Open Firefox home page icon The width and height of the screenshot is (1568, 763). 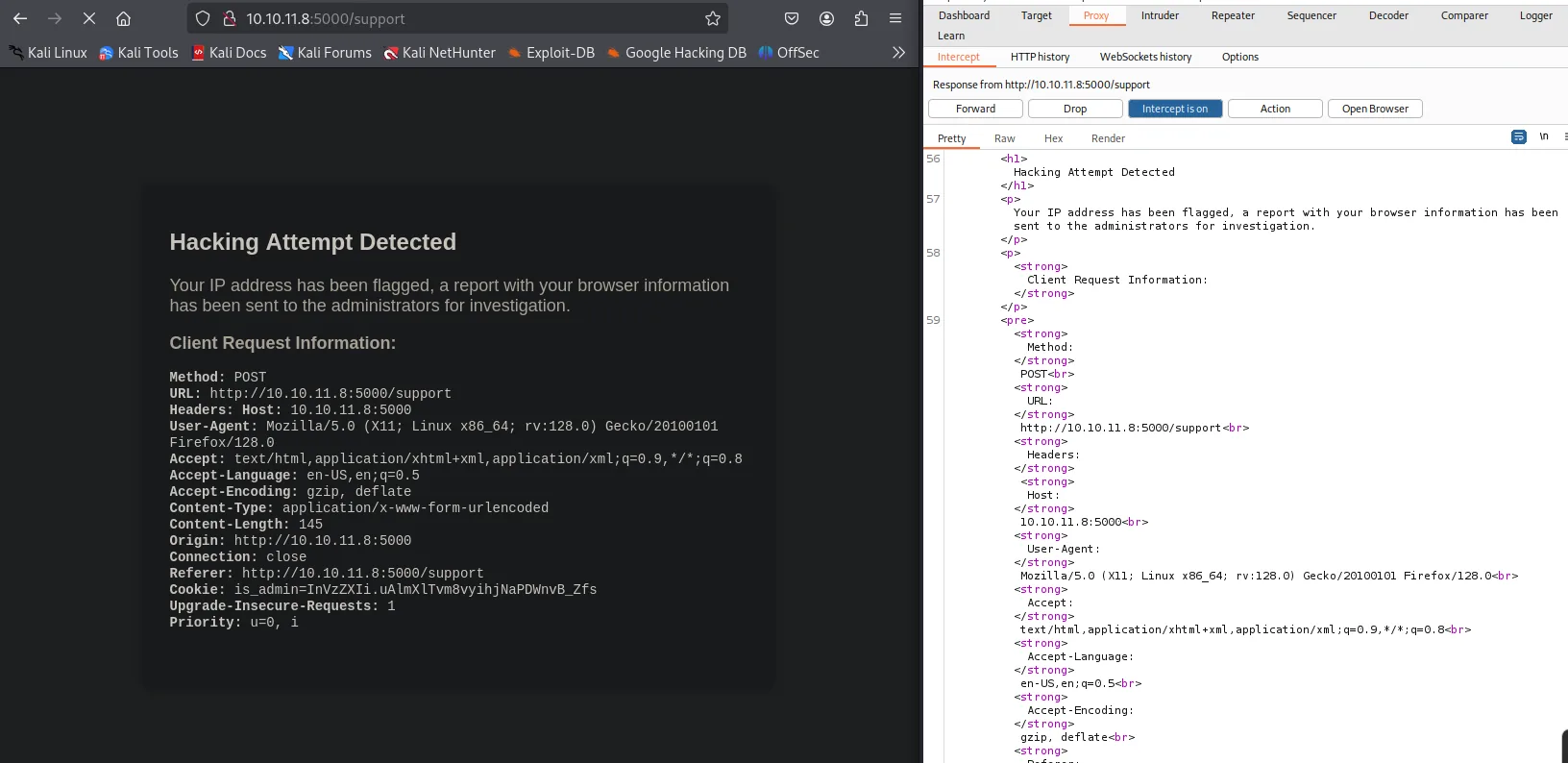[123, 18]
